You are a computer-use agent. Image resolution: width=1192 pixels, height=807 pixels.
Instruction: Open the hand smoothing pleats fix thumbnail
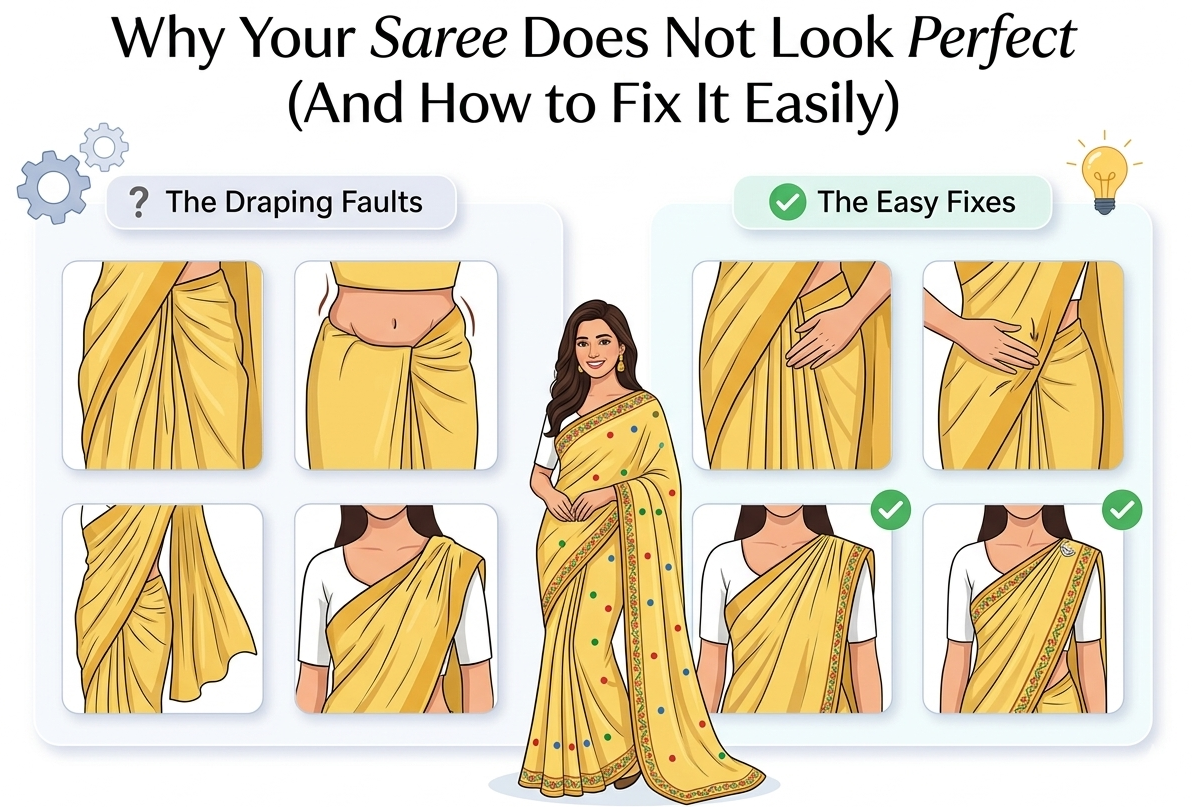tap(791, 365)
